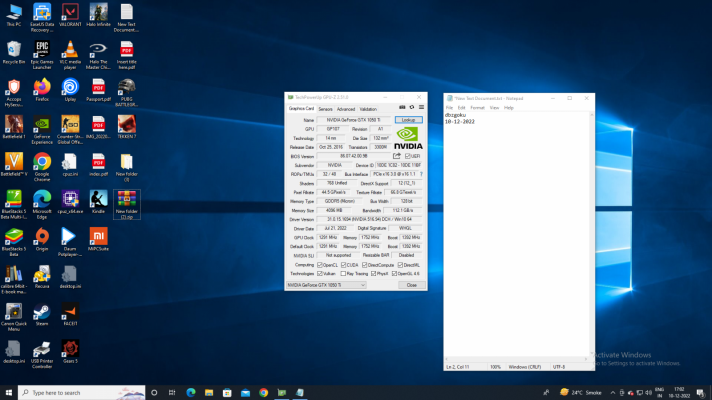
Task: Open the Epic Games Launcher icon
Action: point(42,55)
